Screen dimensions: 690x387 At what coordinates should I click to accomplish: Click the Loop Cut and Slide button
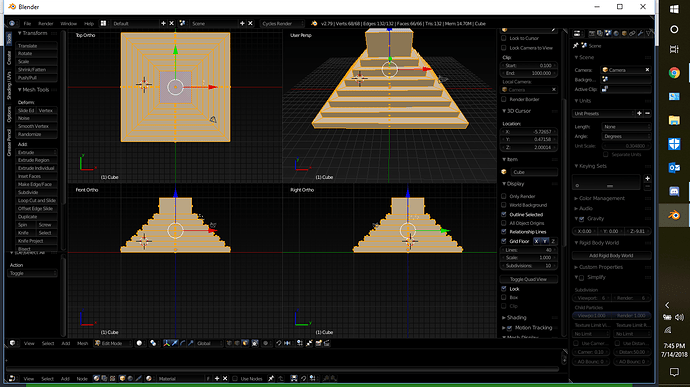click(37, 200)
